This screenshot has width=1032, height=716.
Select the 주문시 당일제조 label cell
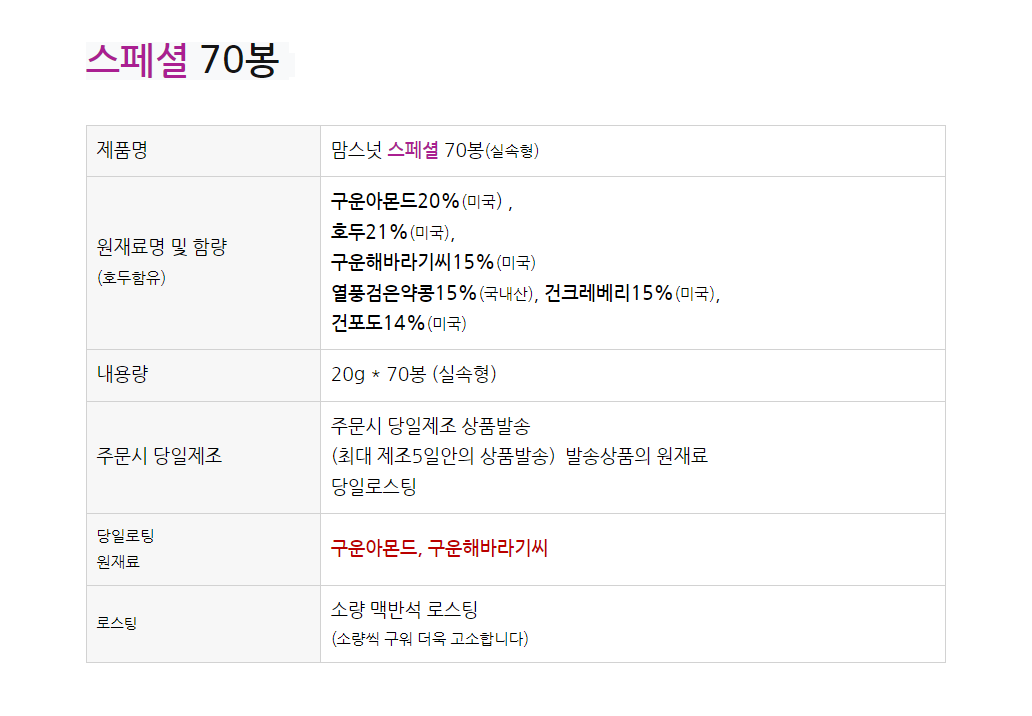point(160,457)
